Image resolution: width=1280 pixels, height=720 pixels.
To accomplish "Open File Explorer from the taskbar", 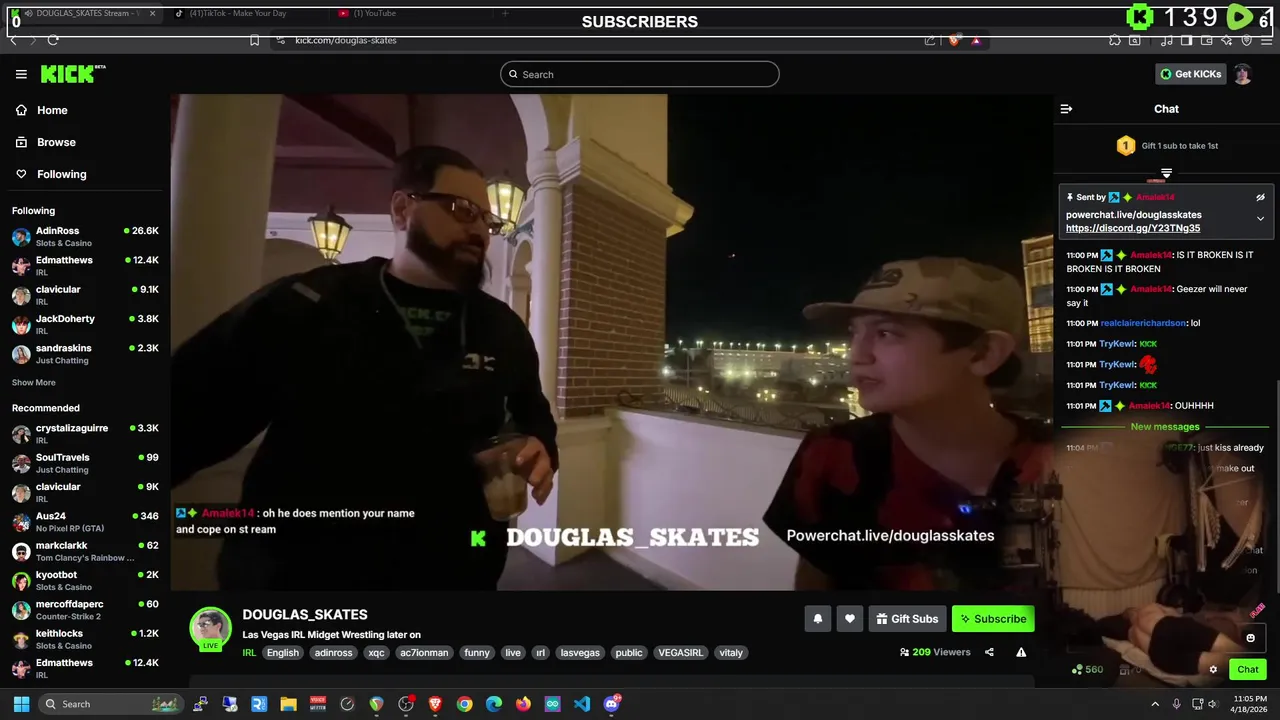I will tap(288, 704).
